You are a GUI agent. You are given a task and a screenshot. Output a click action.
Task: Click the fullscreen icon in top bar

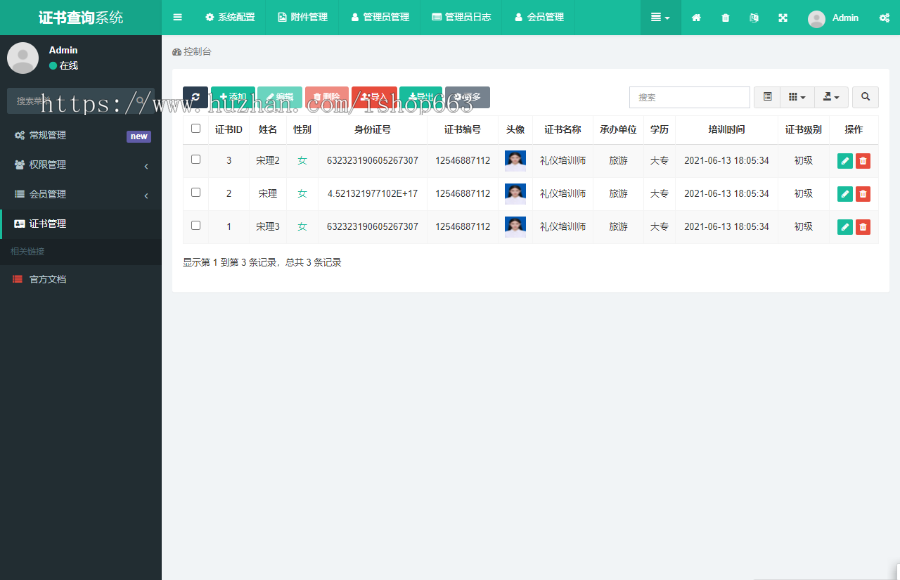point(783,18)
